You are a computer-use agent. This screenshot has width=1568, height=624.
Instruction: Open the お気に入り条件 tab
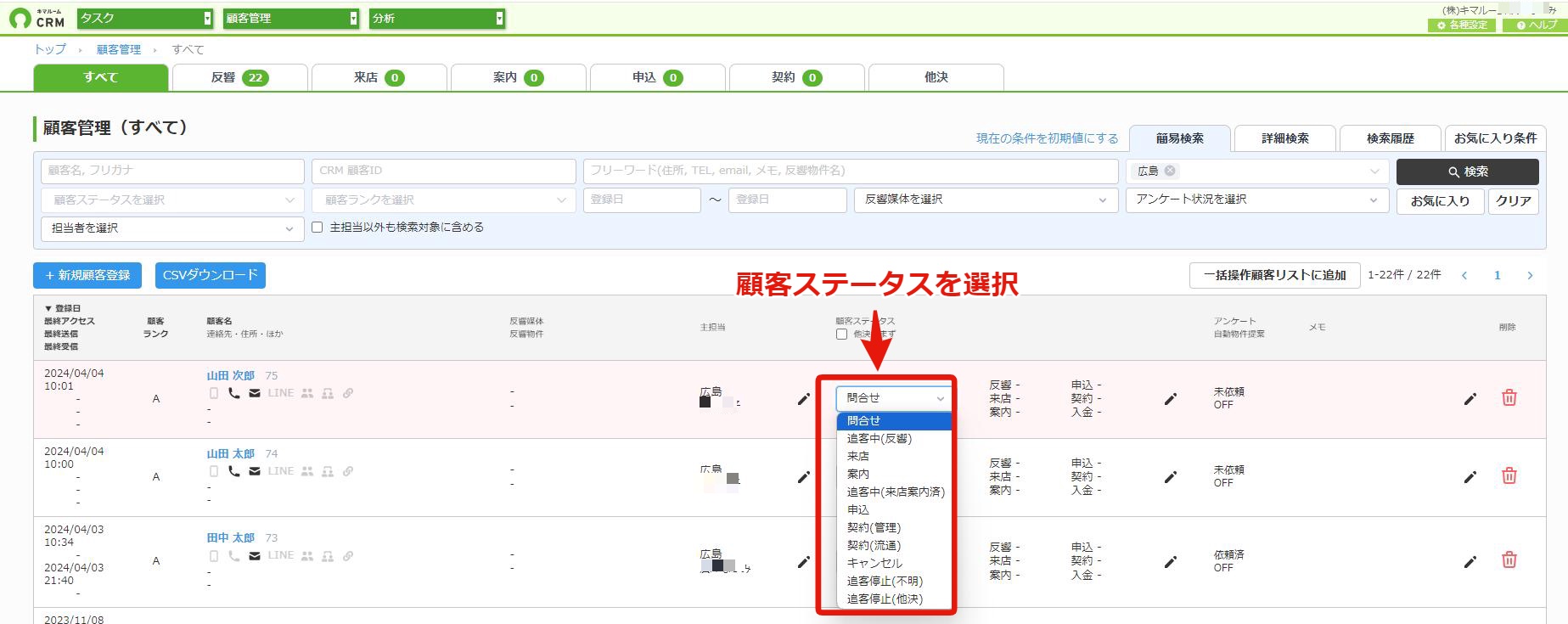tap(1495, 138)
